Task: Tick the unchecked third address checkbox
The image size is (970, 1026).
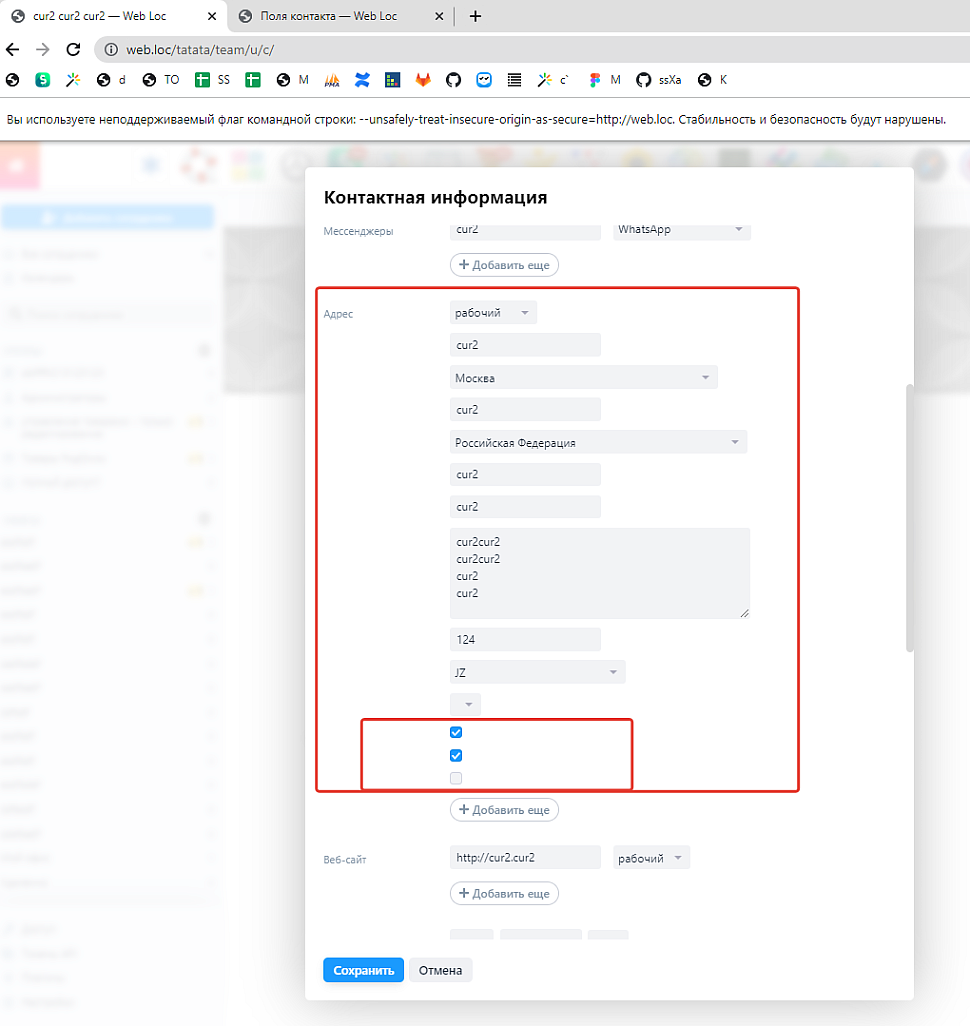Action: (x=456, y=778)
